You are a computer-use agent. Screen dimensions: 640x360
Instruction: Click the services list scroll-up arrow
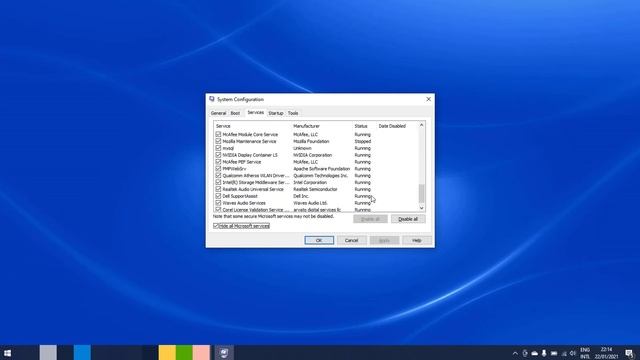click(x=422, y=125)
